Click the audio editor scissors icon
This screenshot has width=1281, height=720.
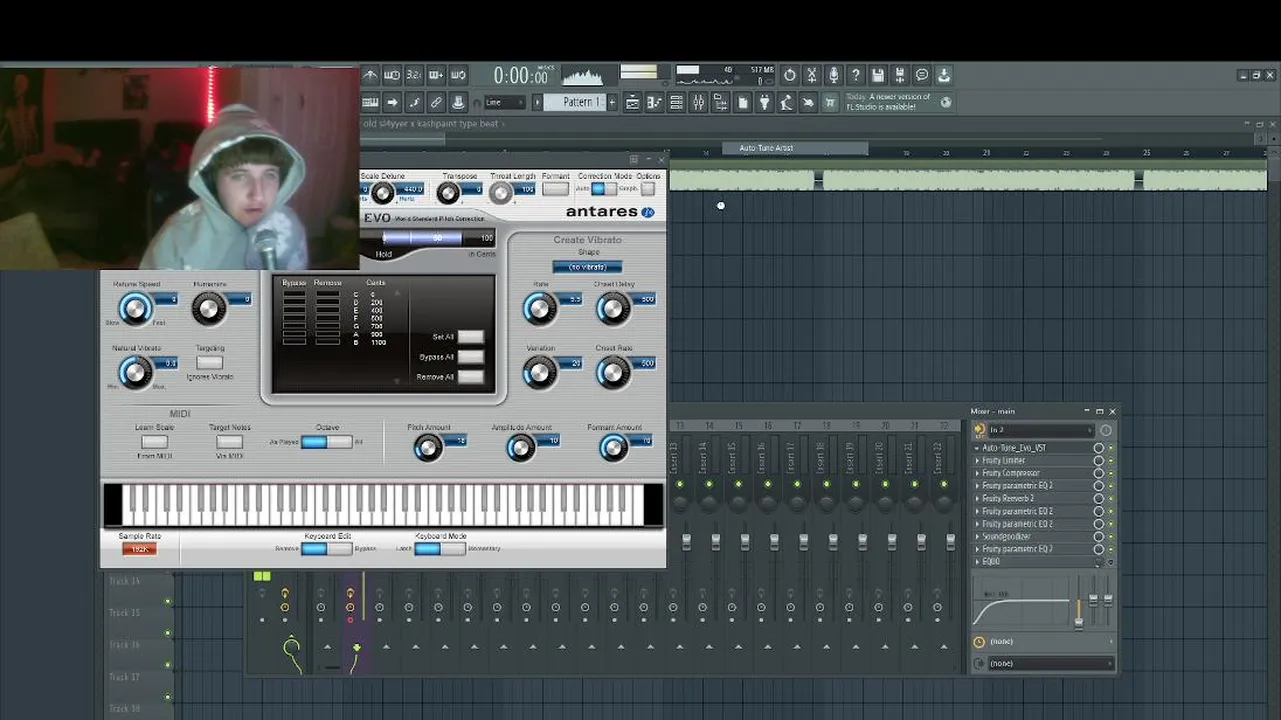811,75
